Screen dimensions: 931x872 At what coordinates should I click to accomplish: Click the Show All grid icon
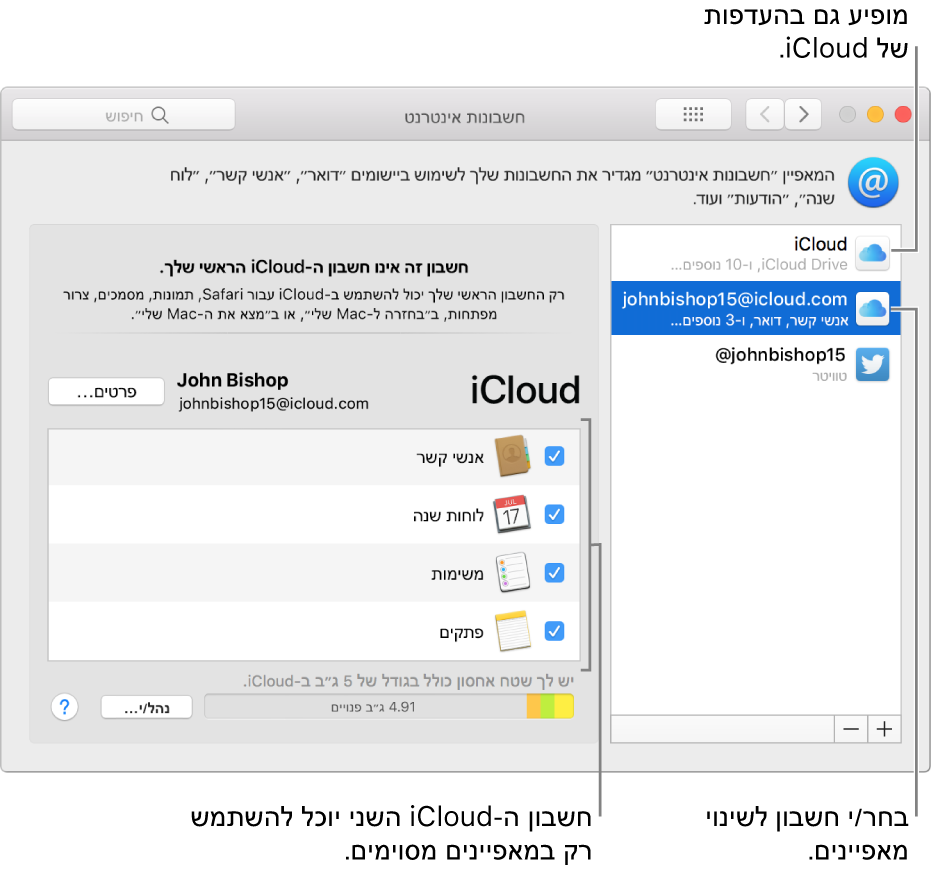[693, 114]
